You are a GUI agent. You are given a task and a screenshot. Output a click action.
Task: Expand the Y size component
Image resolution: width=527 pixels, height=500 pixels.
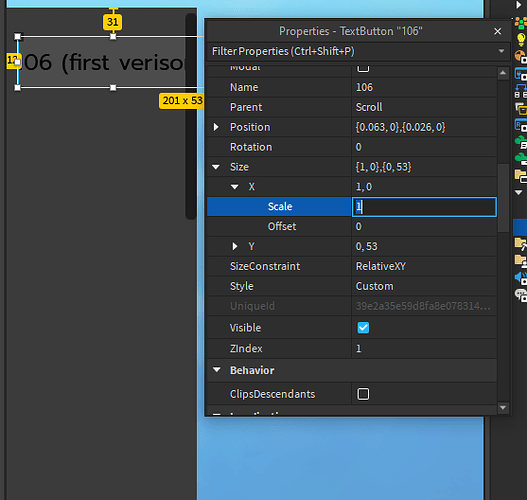[235, 246]
